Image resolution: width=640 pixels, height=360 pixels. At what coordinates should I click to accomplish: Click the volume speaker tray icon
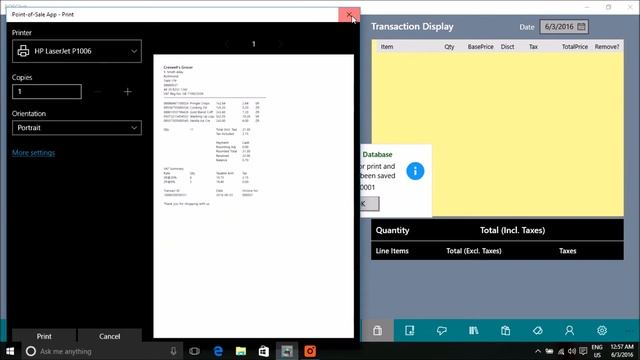(571, 351)
